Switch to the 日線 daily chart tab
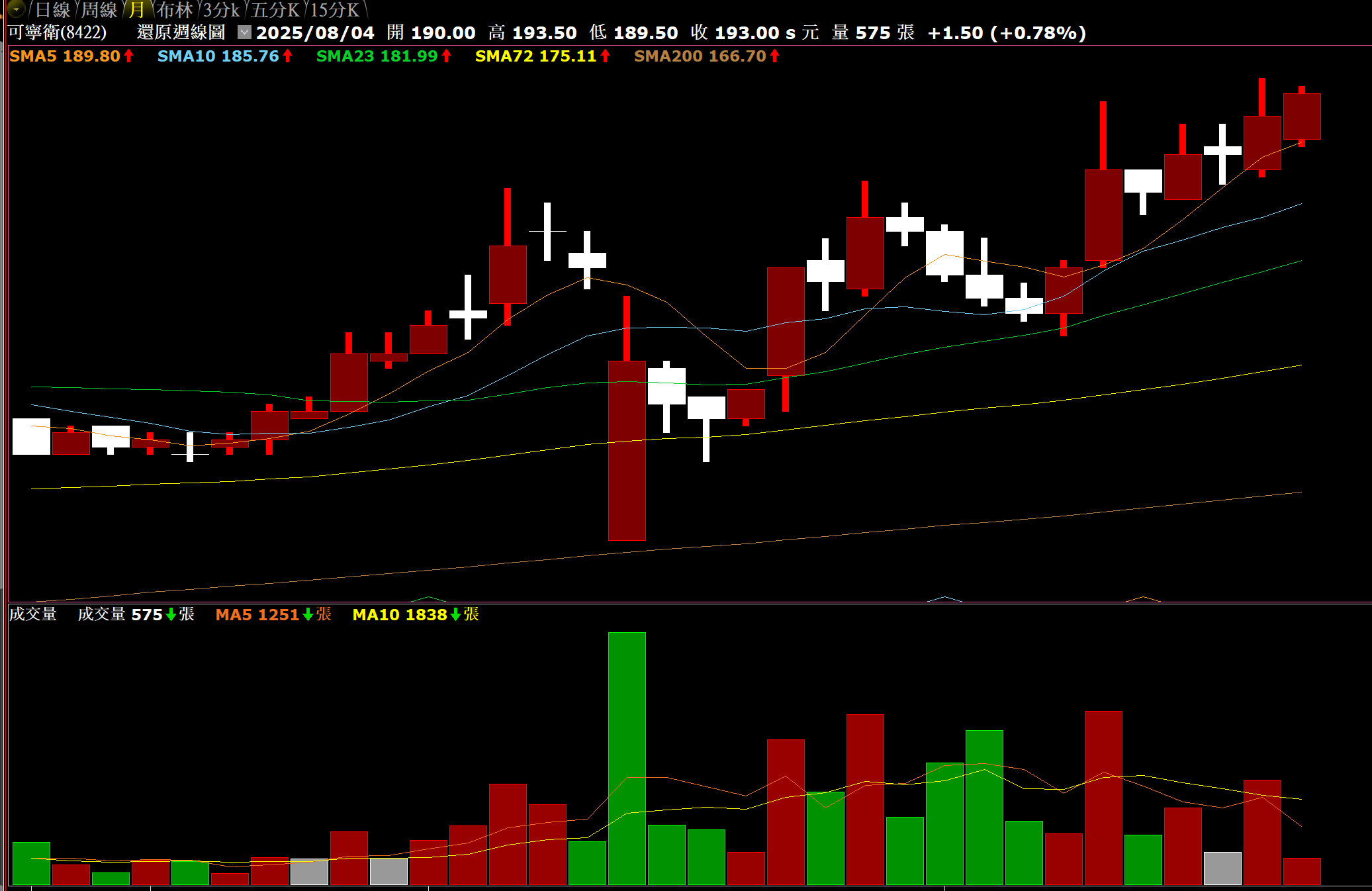This screenshot has height=891, width=1372. point(52,10)
